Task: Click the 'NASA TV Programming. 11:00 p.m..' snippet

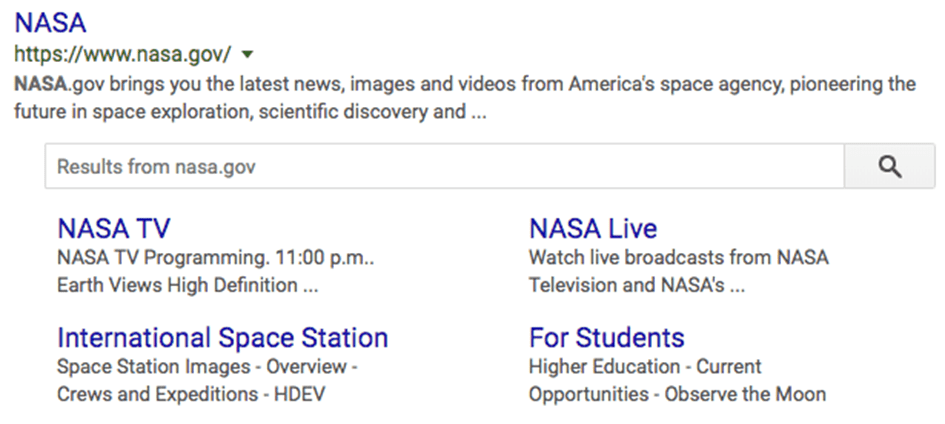Action: [216, 258]
